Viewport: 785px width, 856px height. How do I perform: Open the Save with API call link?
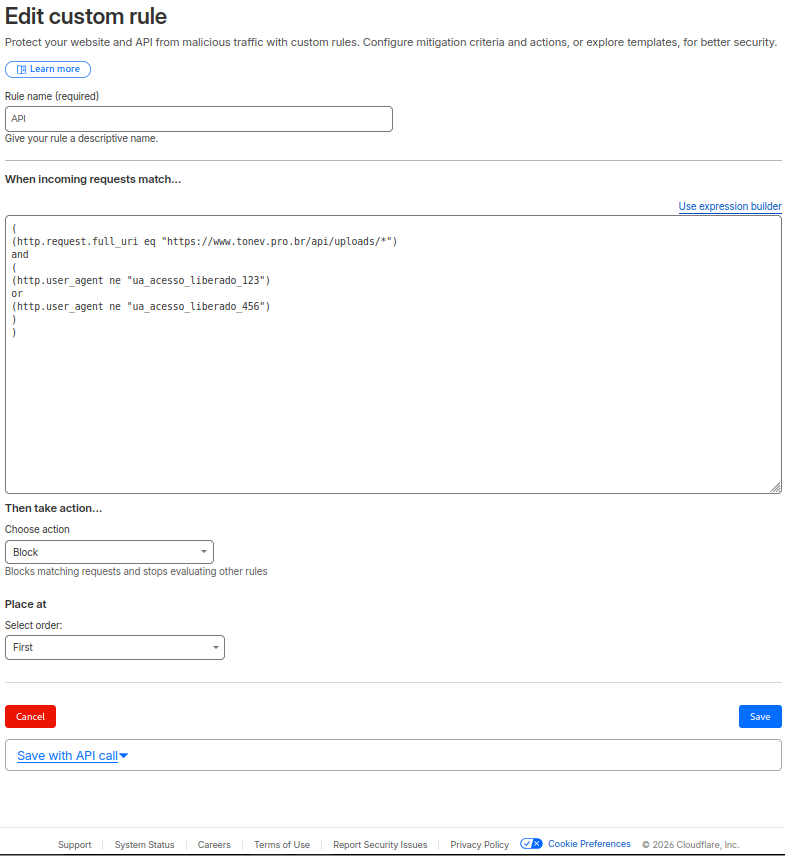[67, 756]
